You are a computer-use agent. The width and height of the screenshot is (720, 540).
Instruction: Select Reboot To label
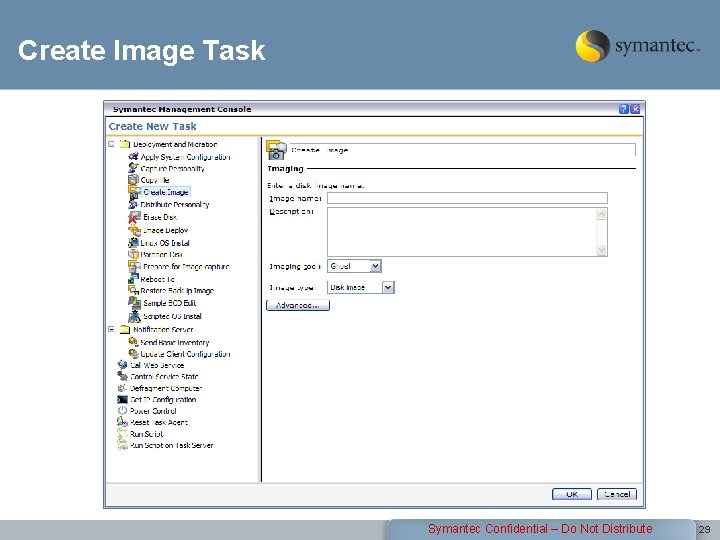pyautogui.click(x=157, y=279)
